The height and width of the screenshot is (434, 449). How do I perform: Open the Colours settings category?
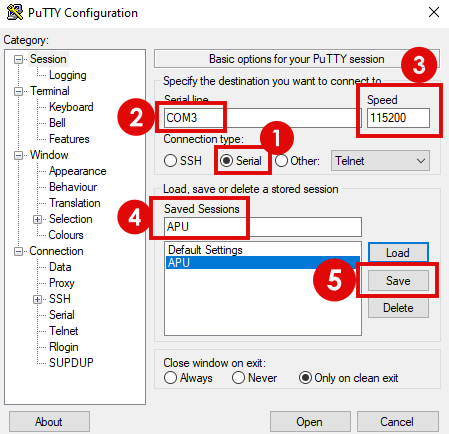click(x=66, y=235)
